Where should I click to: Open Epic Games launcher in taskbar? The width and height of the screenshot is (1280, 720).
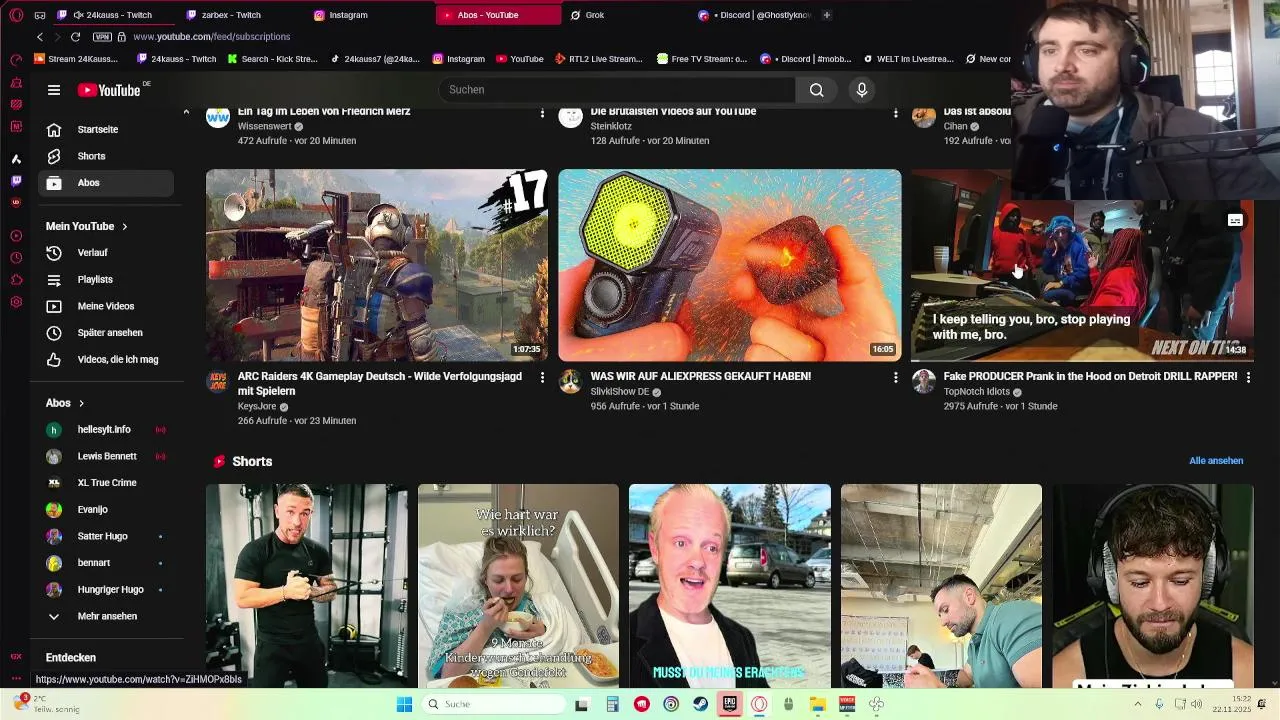(x=730, y=704)
